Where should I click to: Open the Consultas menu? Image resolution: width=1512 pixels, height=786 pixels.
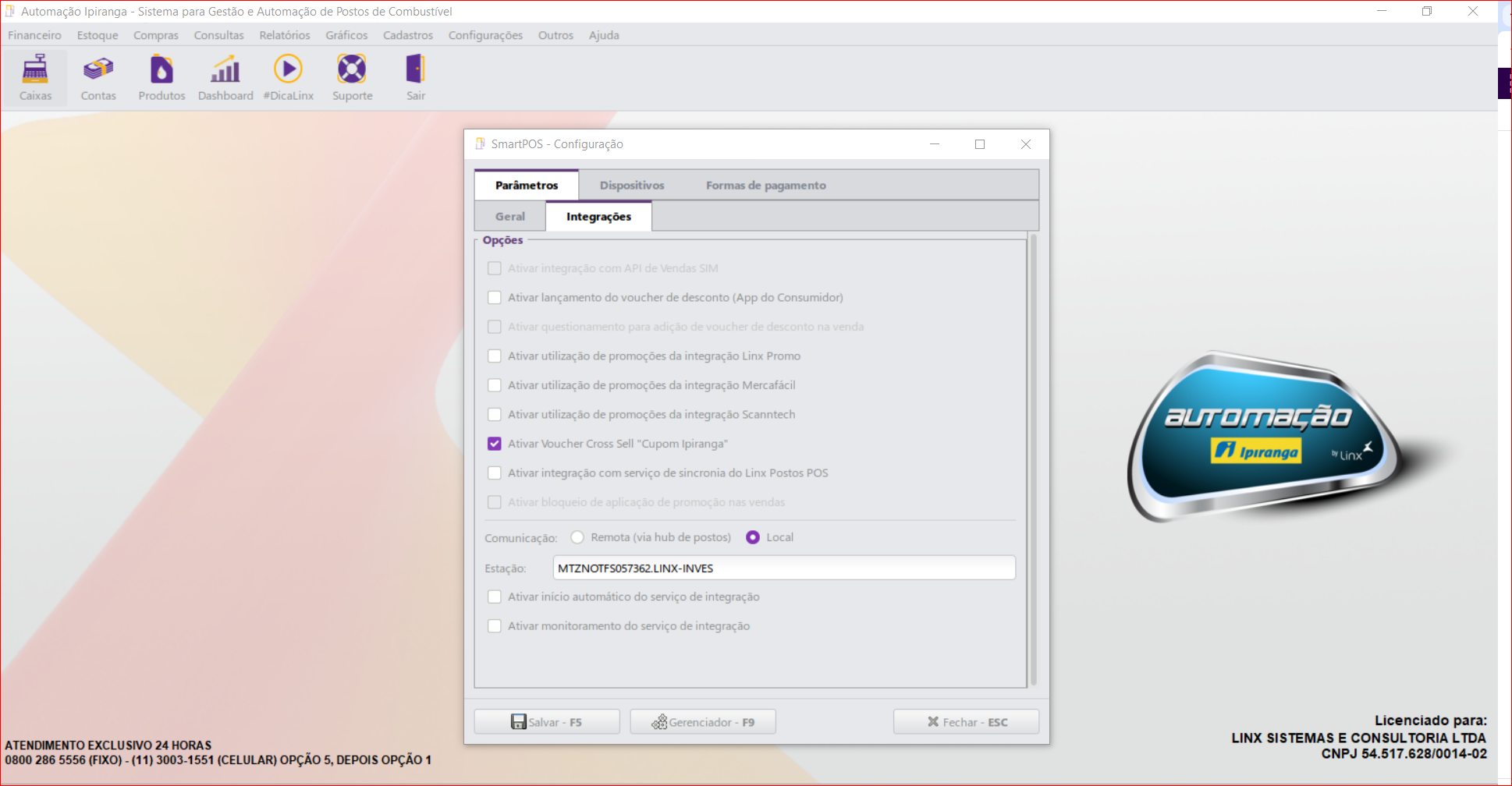pyautogui.click(x=218, y=35)
